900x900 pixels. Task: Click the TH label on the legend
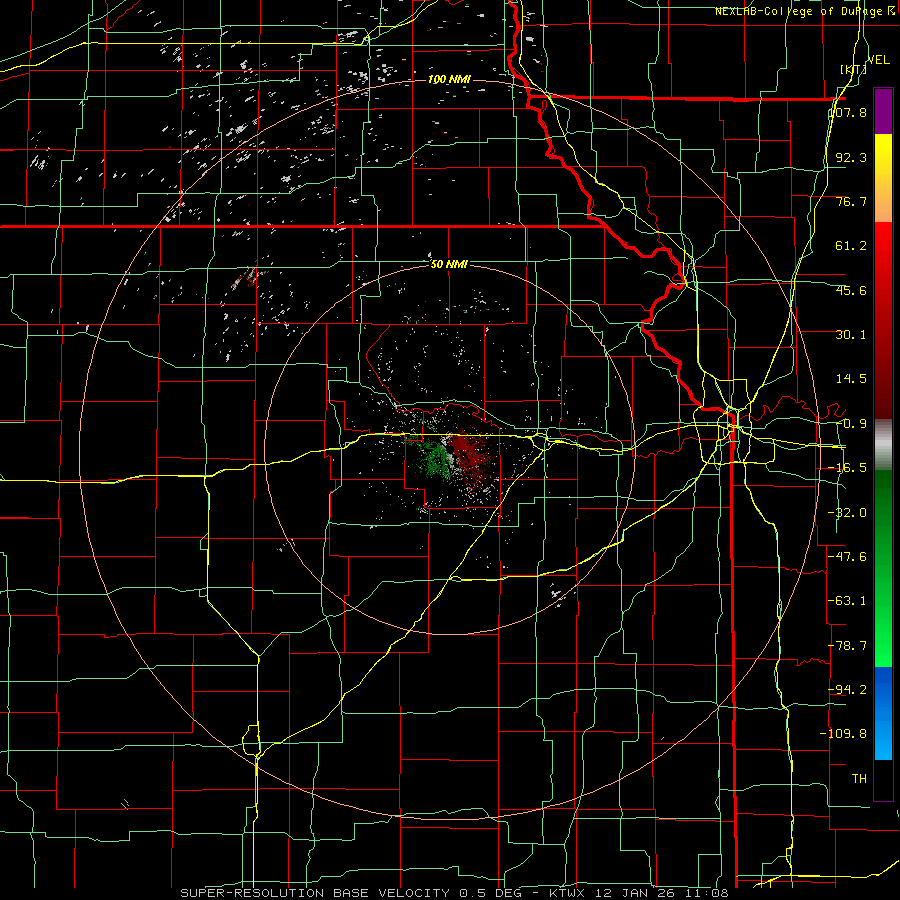pos(859,779)
